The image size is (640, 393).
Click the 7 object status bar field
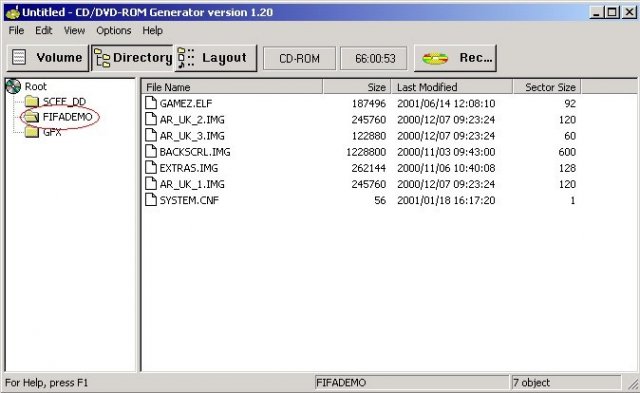pos(566,382)
